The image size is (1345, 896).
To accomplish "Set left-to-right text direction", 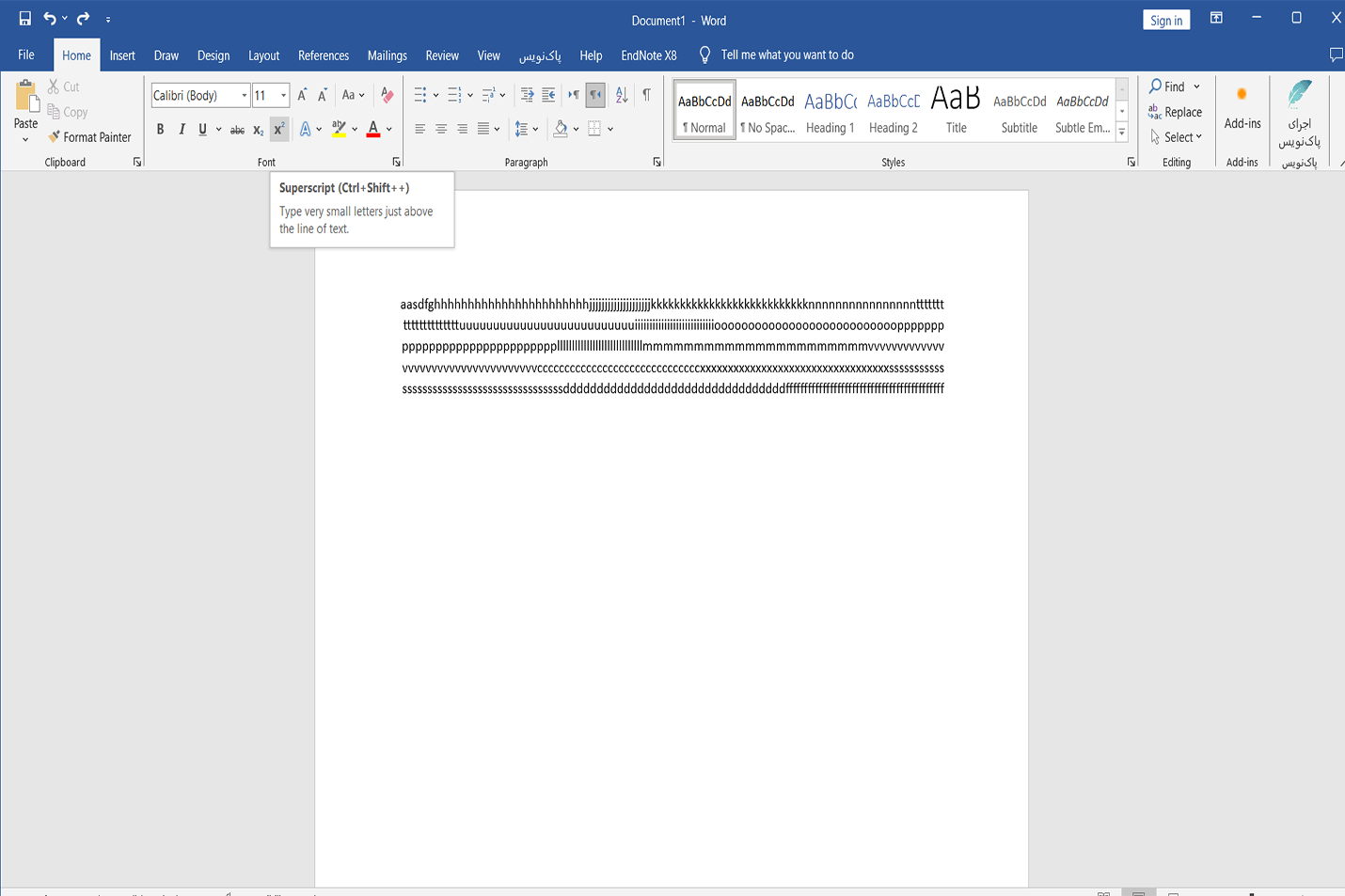I will pyautogui.click(x=573, y=95).
